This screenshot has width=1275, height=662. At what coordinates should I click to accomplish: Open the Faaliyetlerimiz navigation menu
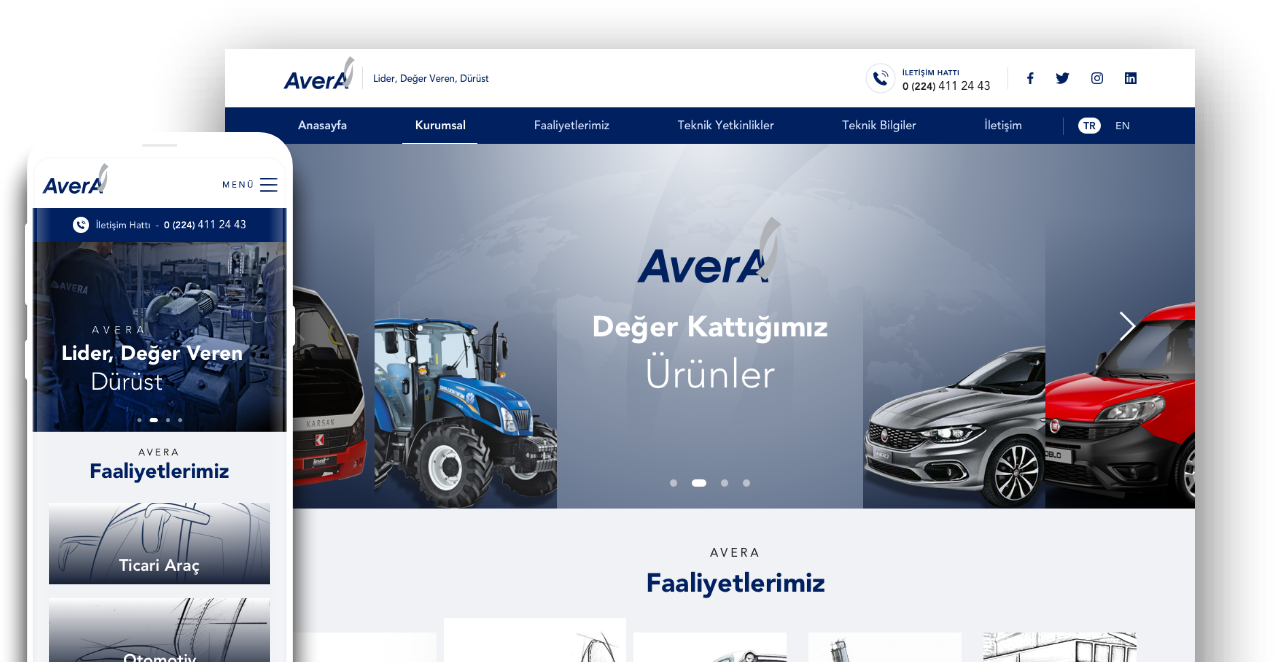[x=571, y=126]
